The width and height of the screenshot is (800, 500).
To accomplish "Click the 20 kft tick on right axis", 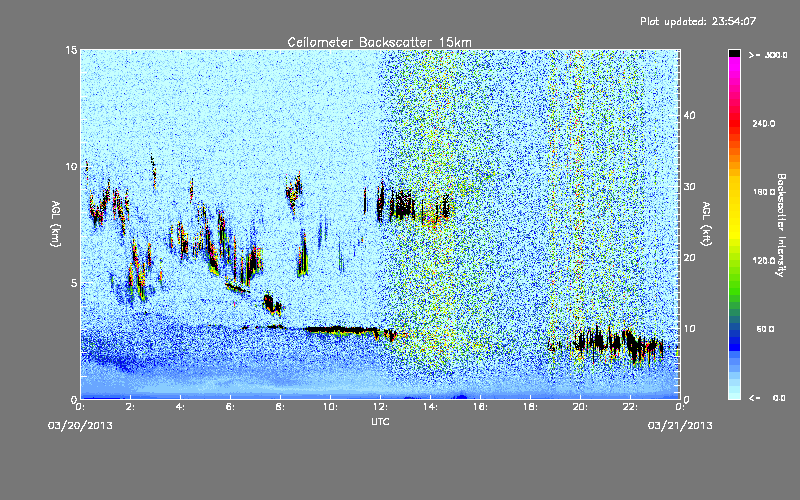I will [x=689, y=257].
